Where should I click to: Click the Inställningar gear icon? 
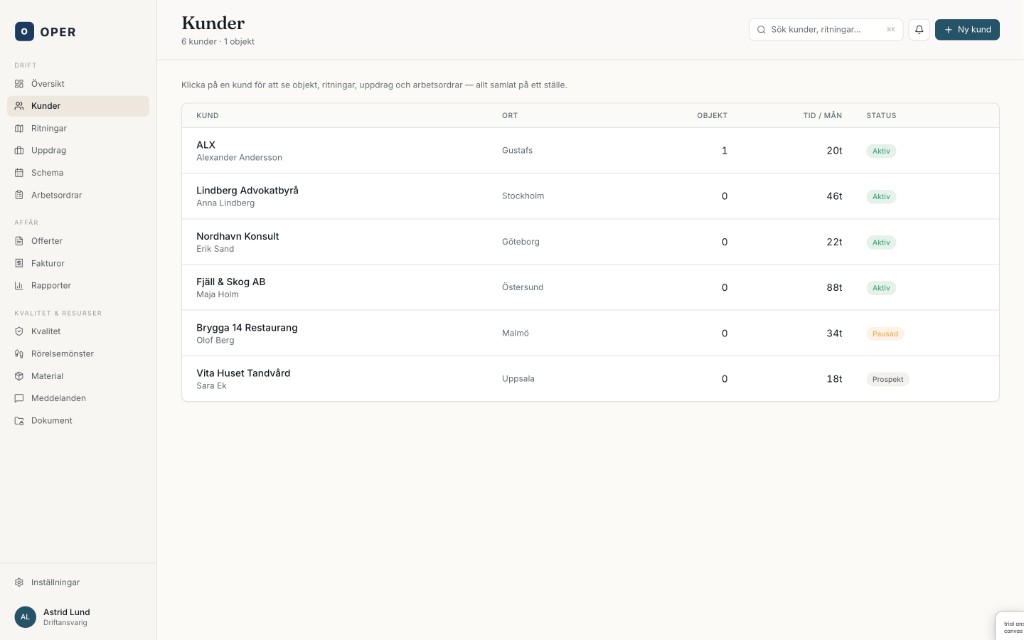tap(19, 583)
